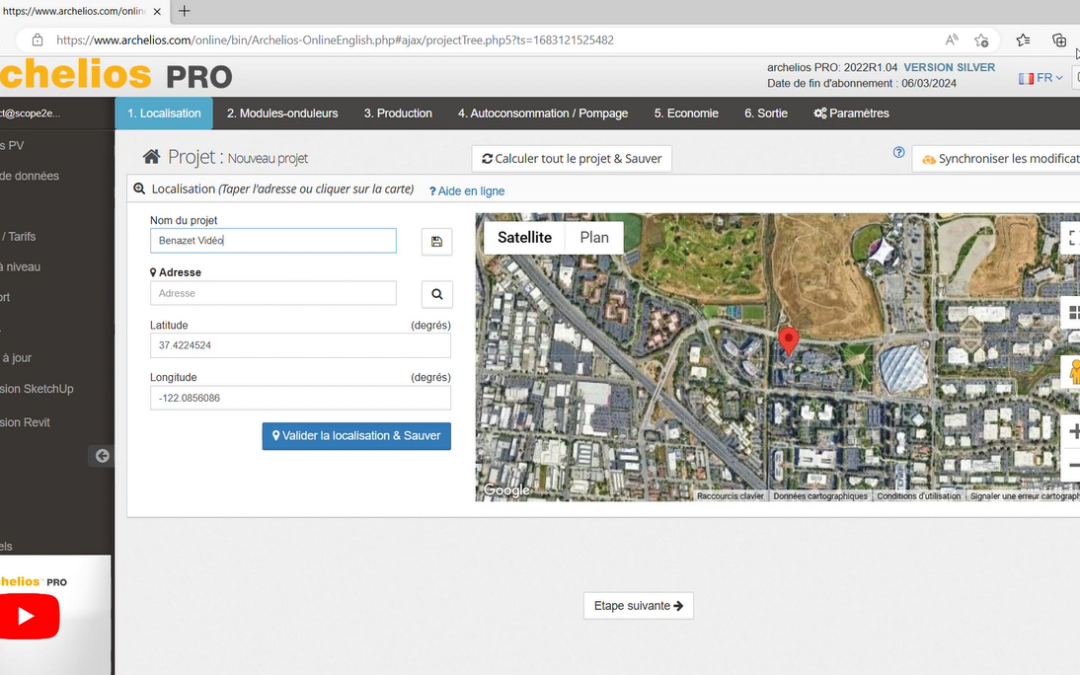Open a new browser tab
The image size is (1080, 675).
coord(184,11)
